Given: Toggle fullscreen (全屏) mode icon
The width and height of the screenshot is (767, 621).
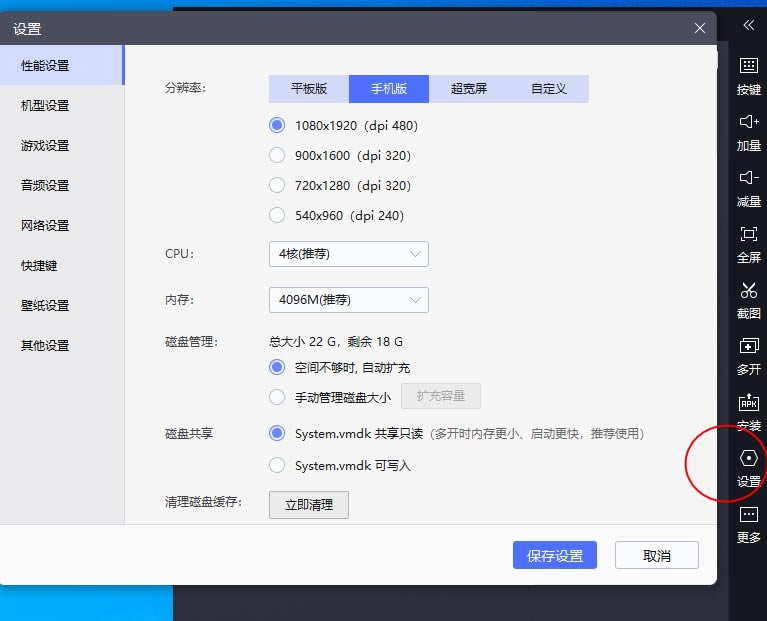Looking at the screenshot, I should click(x=748, y=234).
